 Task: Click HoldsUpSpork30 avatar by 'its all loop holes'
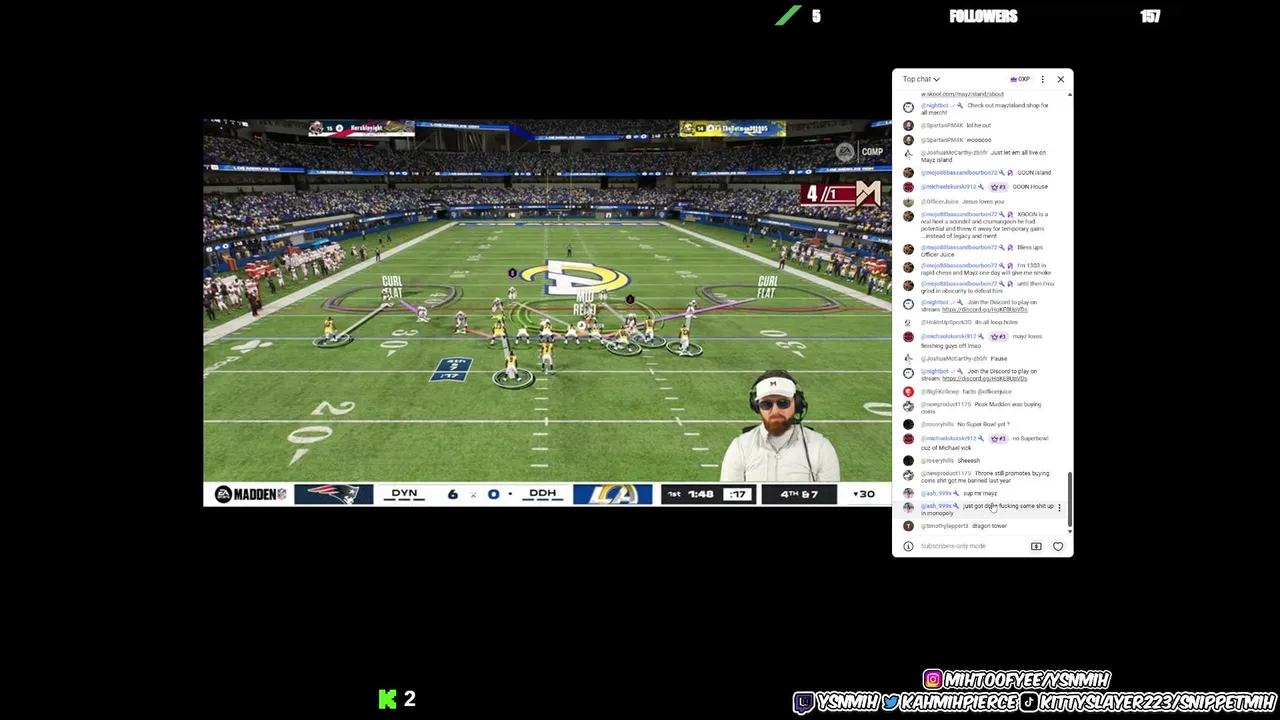click(908, 323)
